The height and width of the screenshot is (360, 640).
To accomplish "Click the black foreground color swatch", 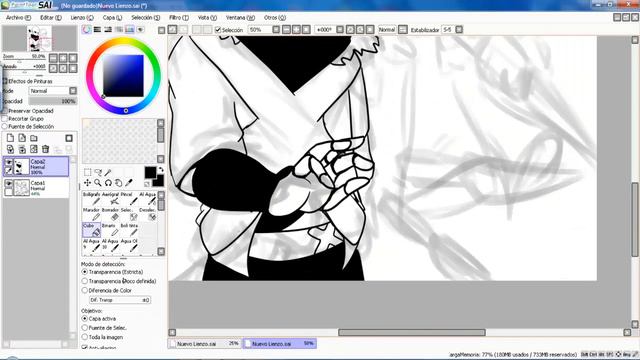I will click(150, 172).
